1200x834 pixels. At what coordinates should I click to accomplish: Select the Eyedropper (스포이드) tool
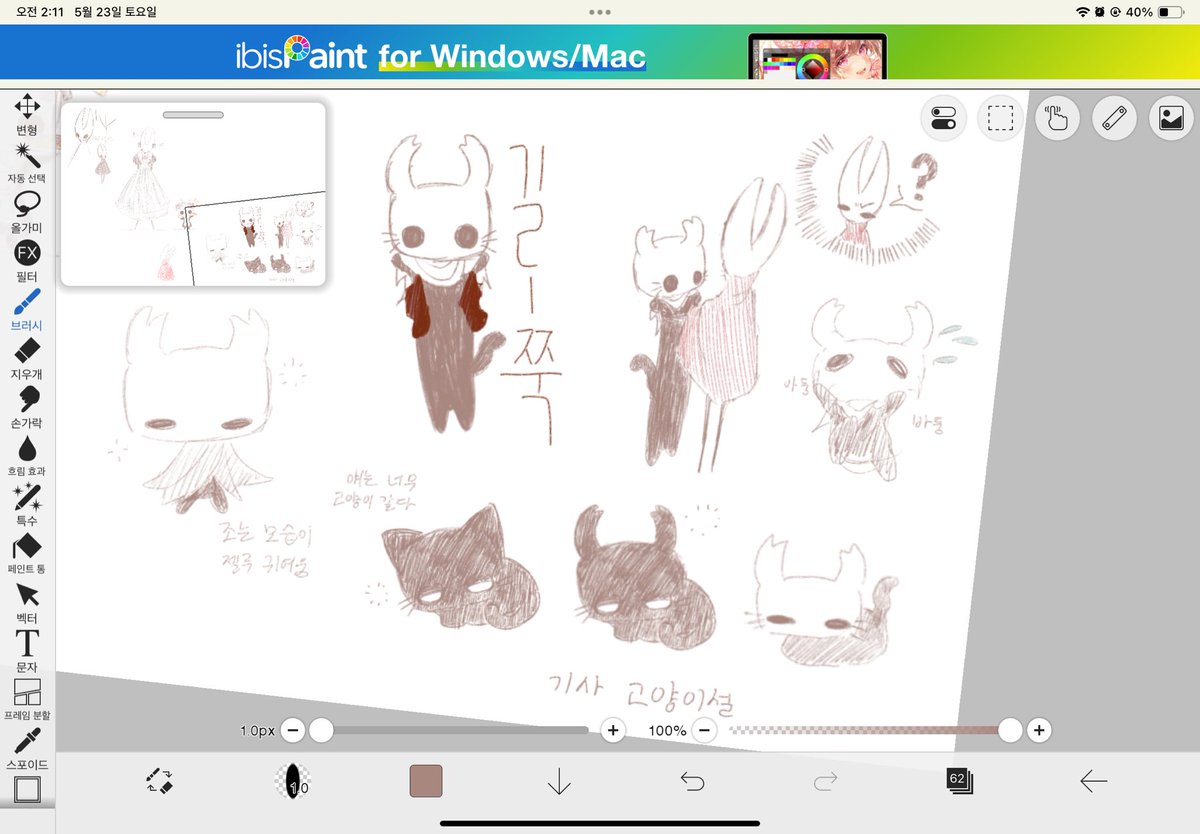click(27, 748)
